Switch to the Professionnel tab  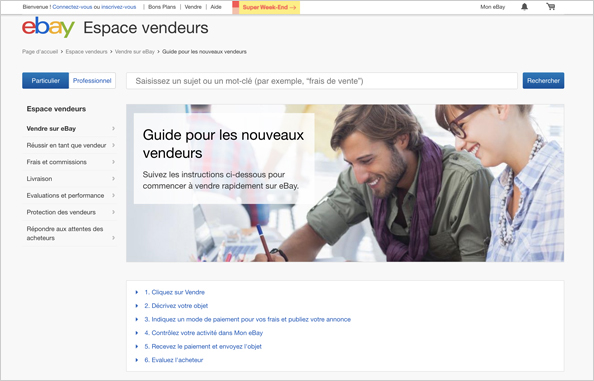(x=92, y=81)
